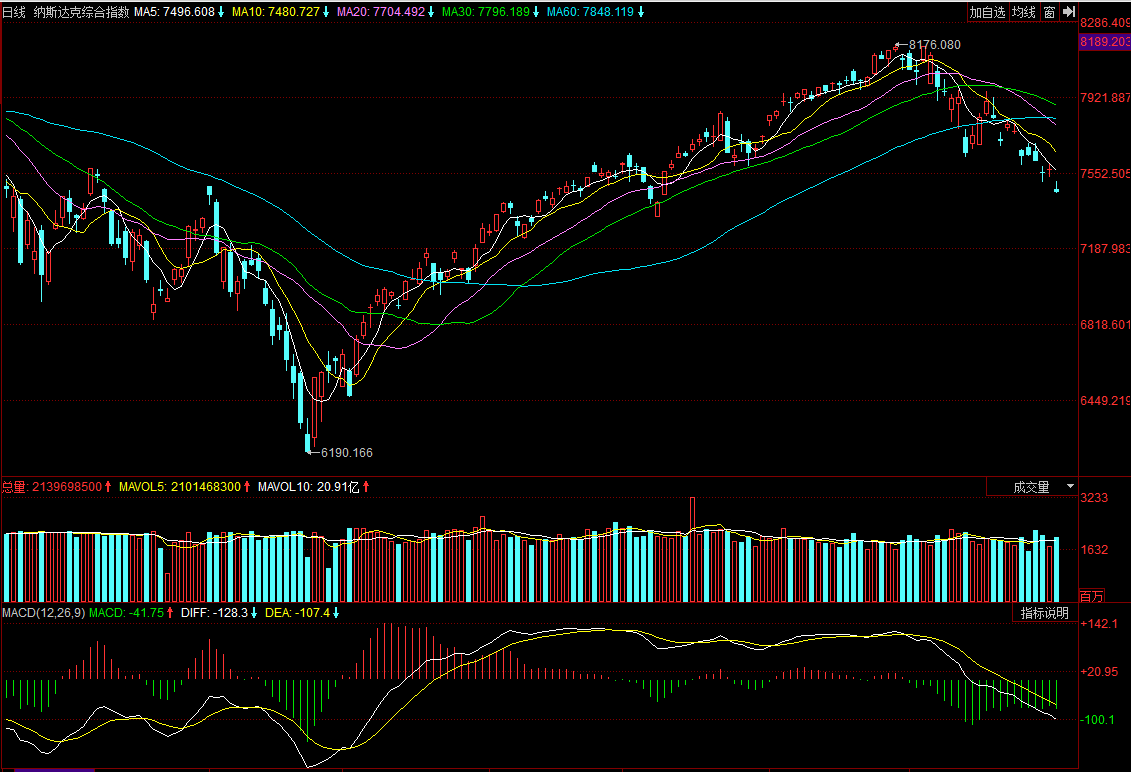Click the 指标说明 button

1045,613
